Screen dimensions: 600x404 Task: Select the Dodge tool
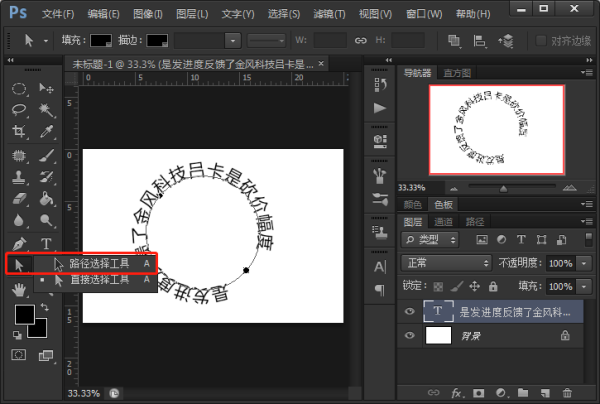(x=46, y=220)
